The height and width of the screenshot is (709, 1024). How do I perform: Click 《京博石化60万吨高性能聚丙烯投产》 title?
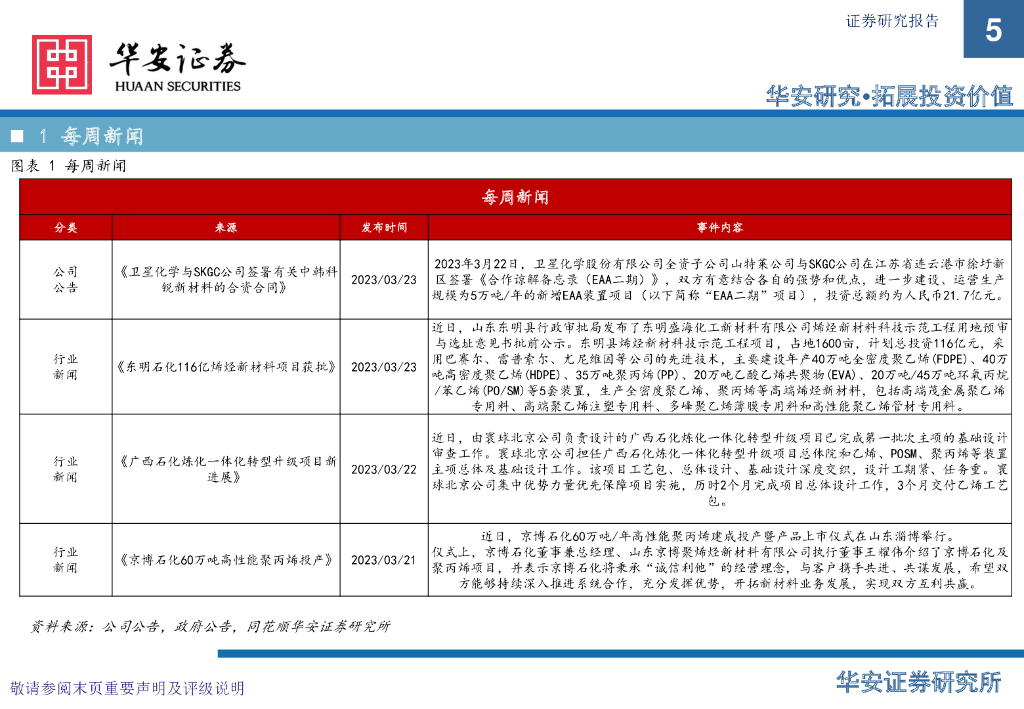coord(226,560)
